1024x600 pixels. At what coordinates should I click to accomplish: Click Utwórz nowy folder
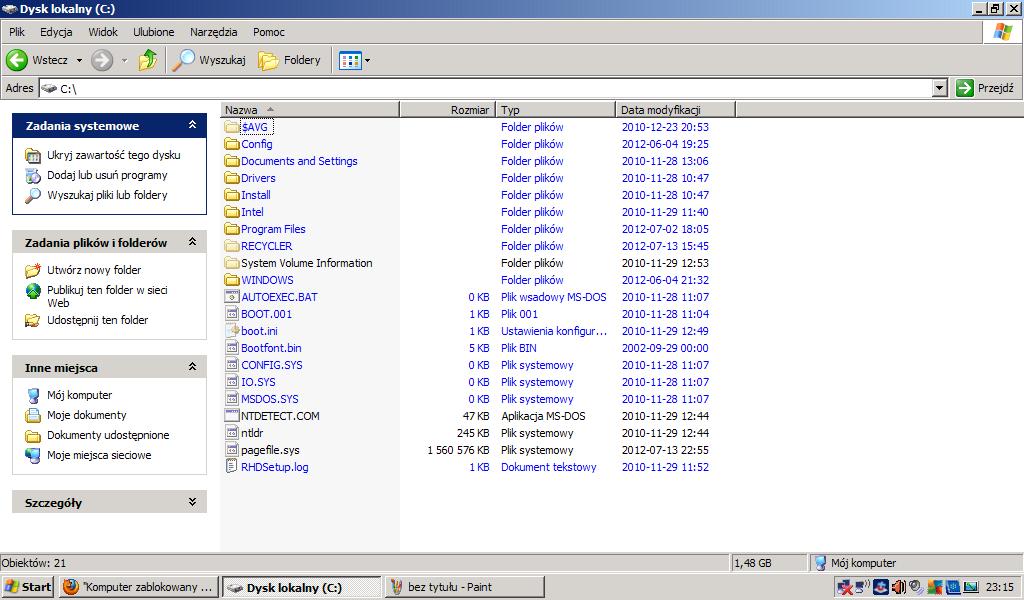click(x=94, y=270)
